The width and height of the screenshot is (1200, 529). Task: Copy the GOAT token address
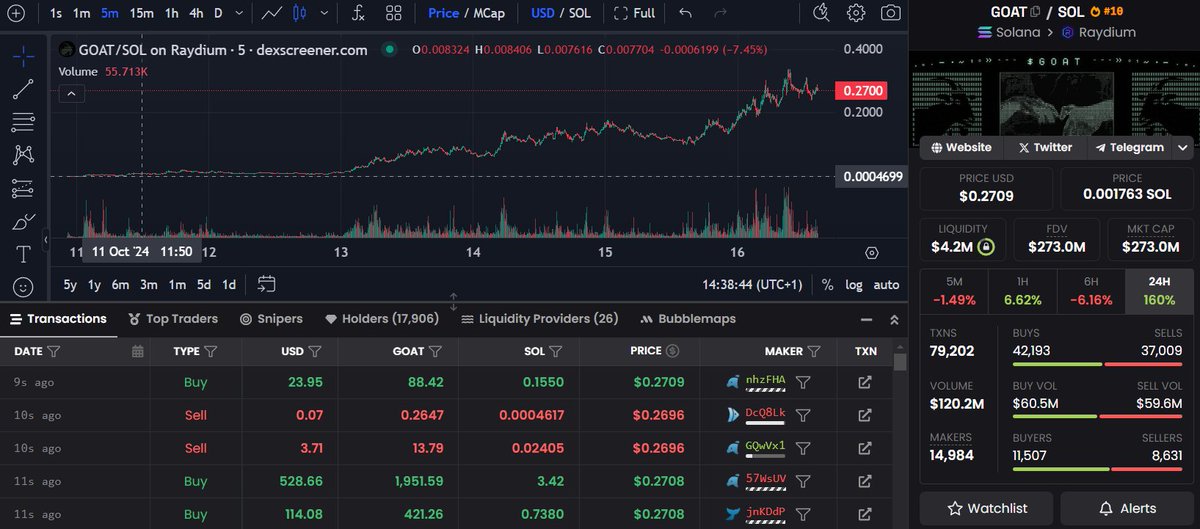tap(1034, 12)
